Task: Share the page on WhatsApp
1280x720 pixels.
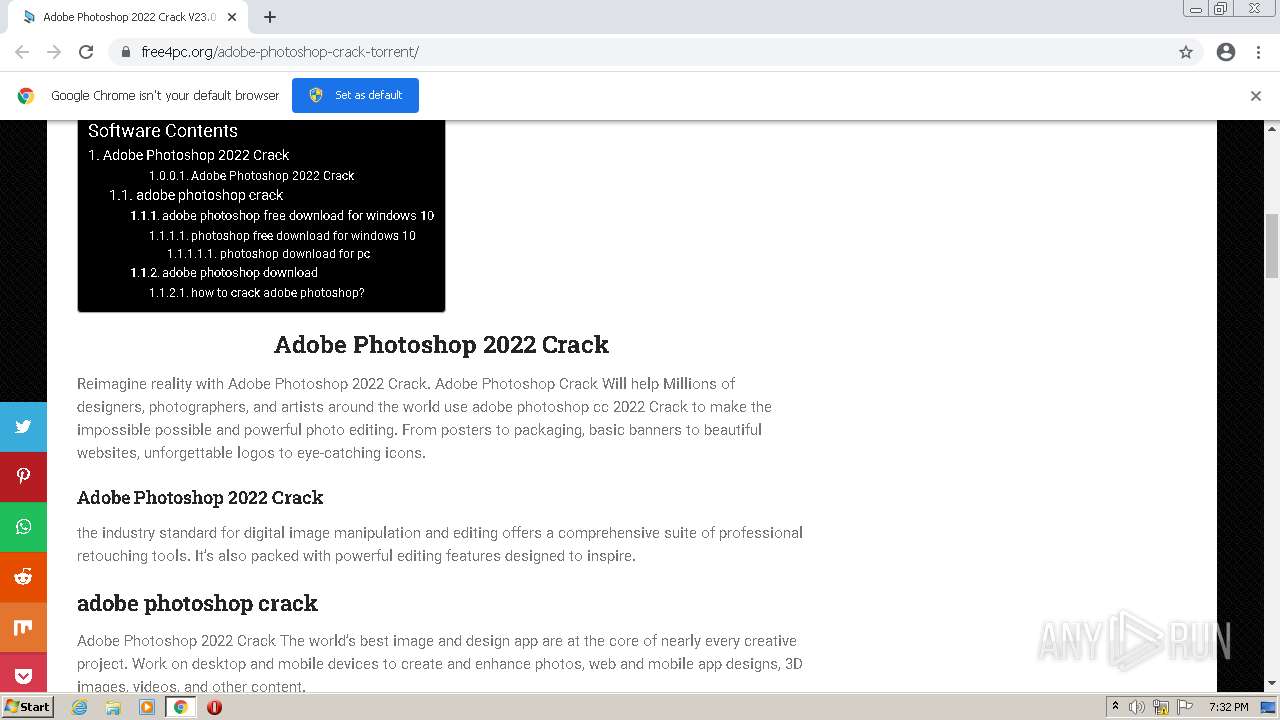Action: tap(23, 527)
